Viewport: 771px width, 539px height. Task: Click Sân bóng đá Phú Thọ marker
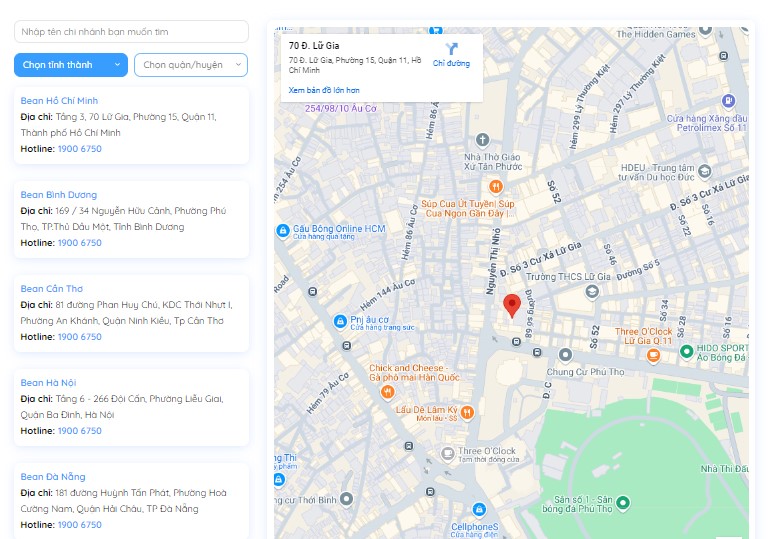[623, 502]
